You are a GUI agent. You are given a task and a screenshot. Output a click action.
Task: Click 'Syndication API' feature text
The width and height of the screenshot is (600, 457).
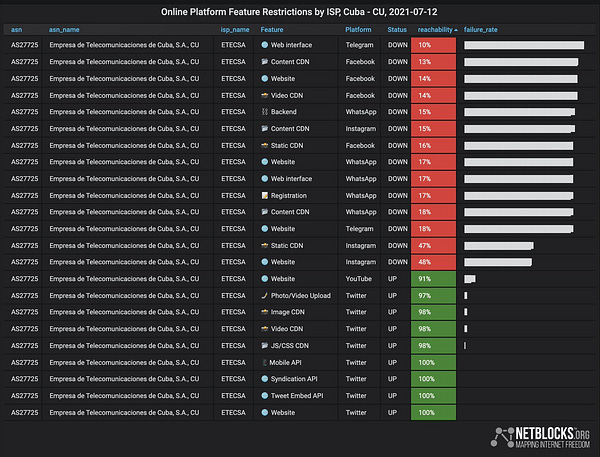tap(294, 379)
